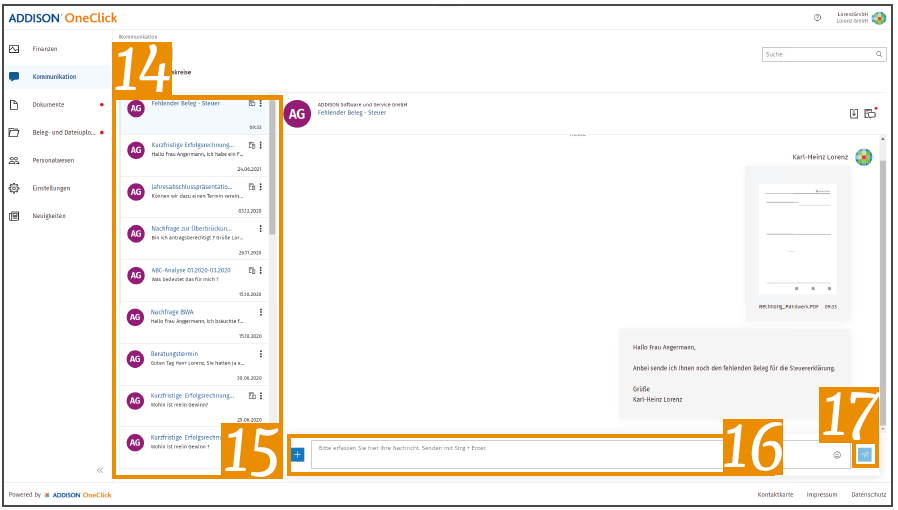Collapse the left sidebar with double chevron

[100, 471]
